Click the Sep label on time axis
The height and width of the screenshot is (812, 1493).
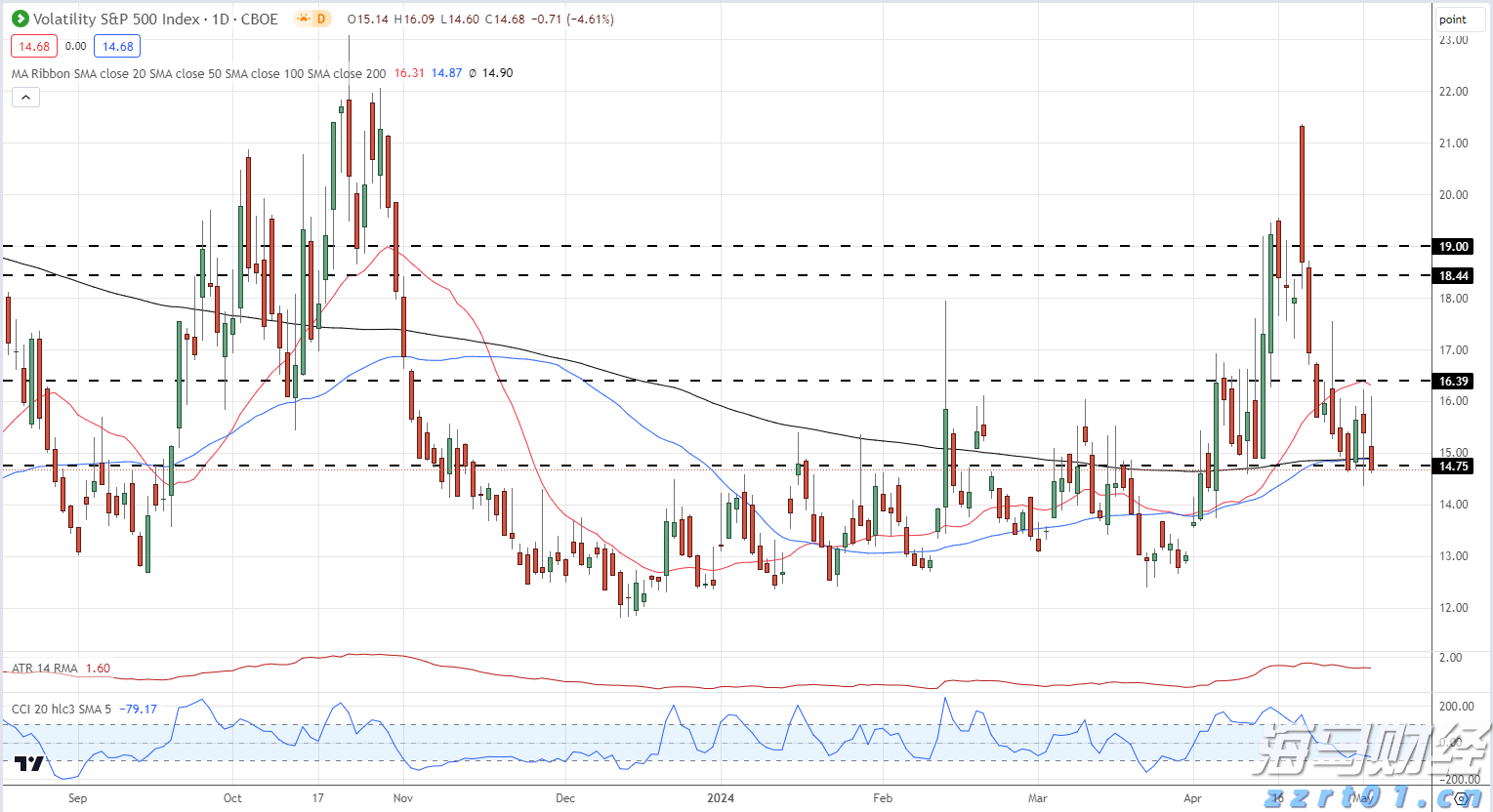point(78,797)
